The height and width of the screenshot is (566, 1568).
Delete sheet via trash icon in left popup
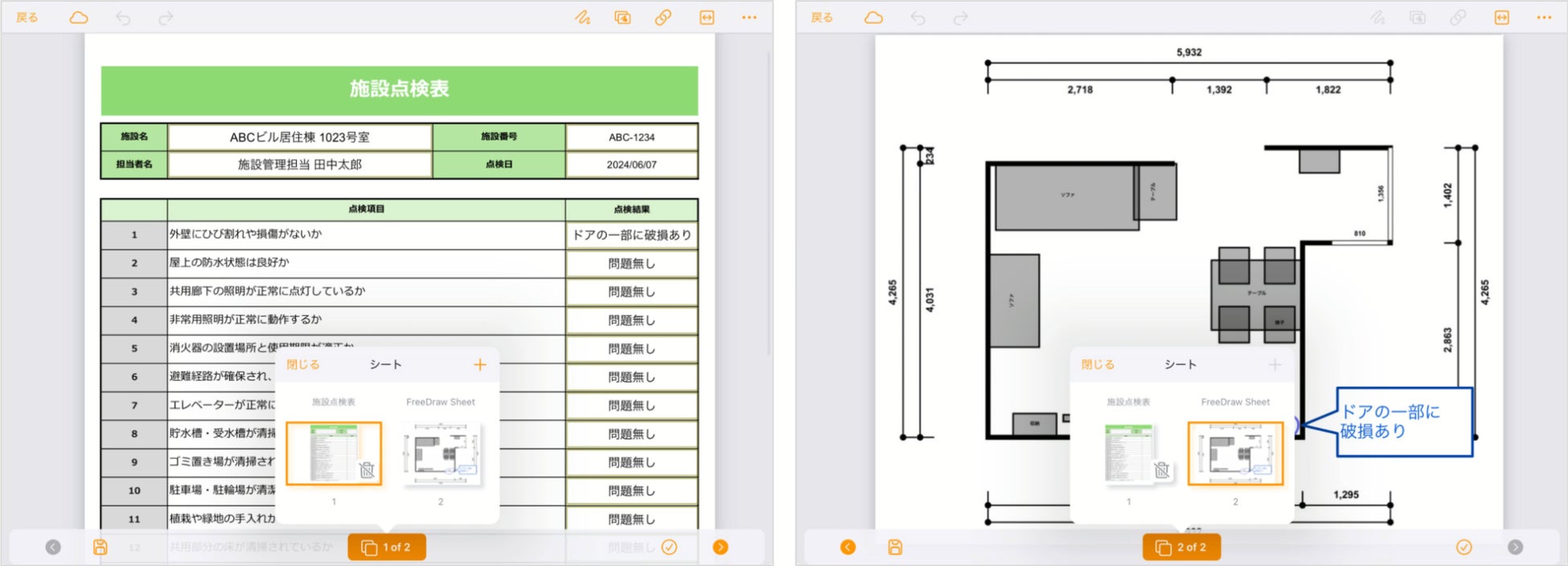(367, 470)
